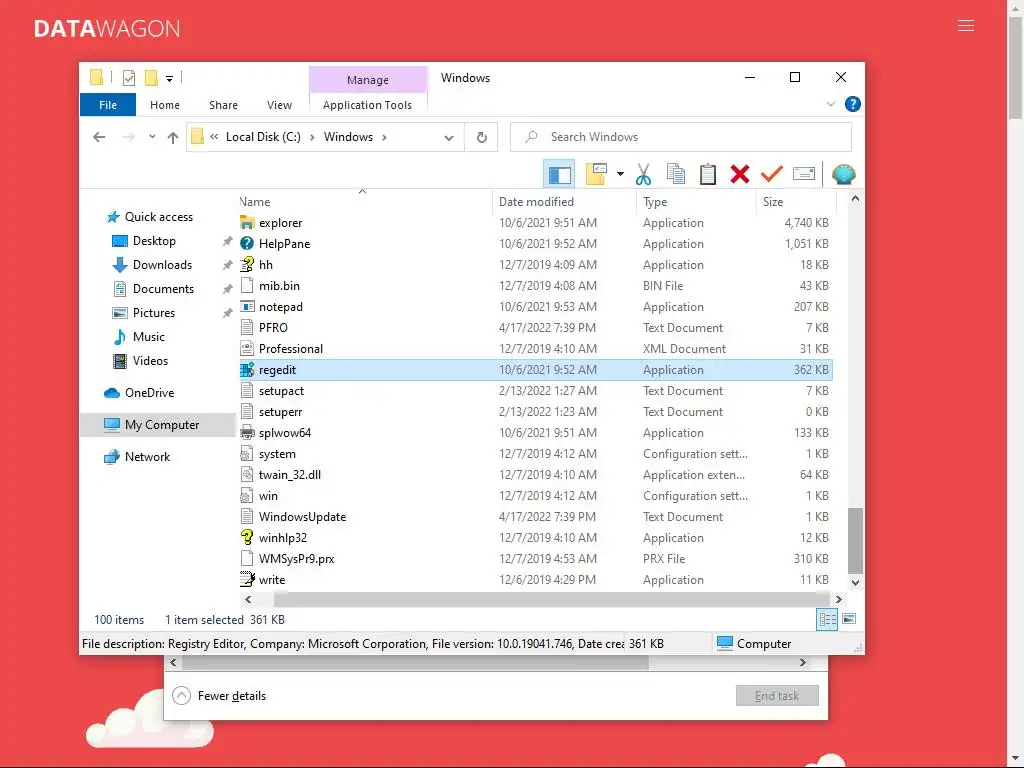
Task: Open Downloads in the navigation pane
Action: pos(162,265)
